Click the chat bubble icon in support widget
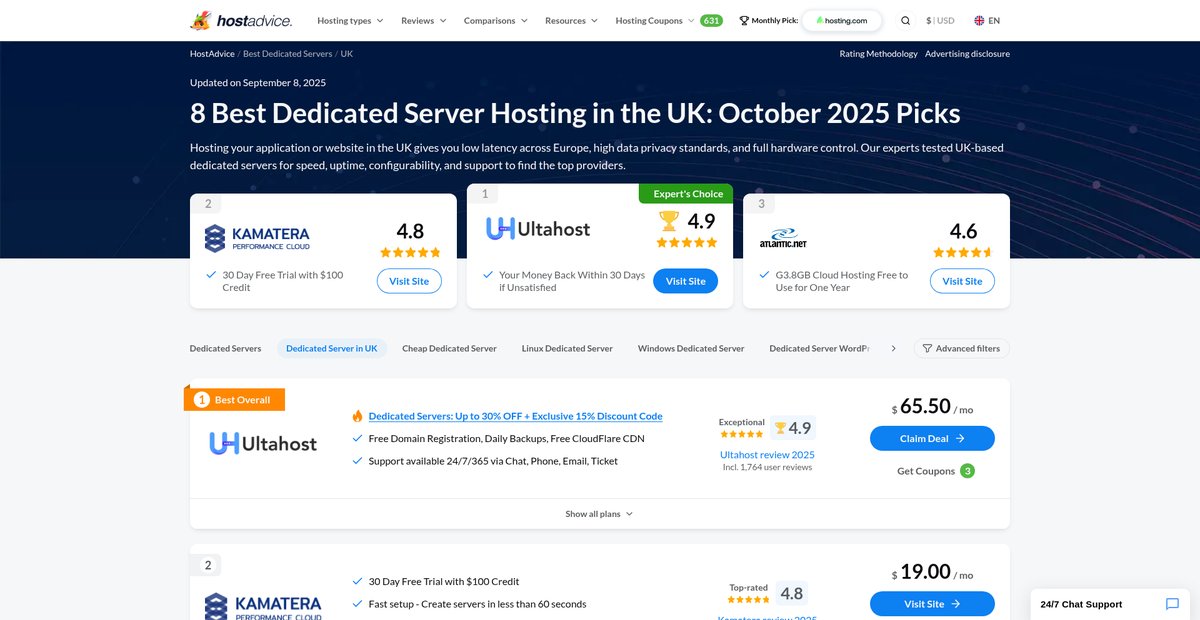Viewport: 1200px width, 620px height. tap(1172, 604)
